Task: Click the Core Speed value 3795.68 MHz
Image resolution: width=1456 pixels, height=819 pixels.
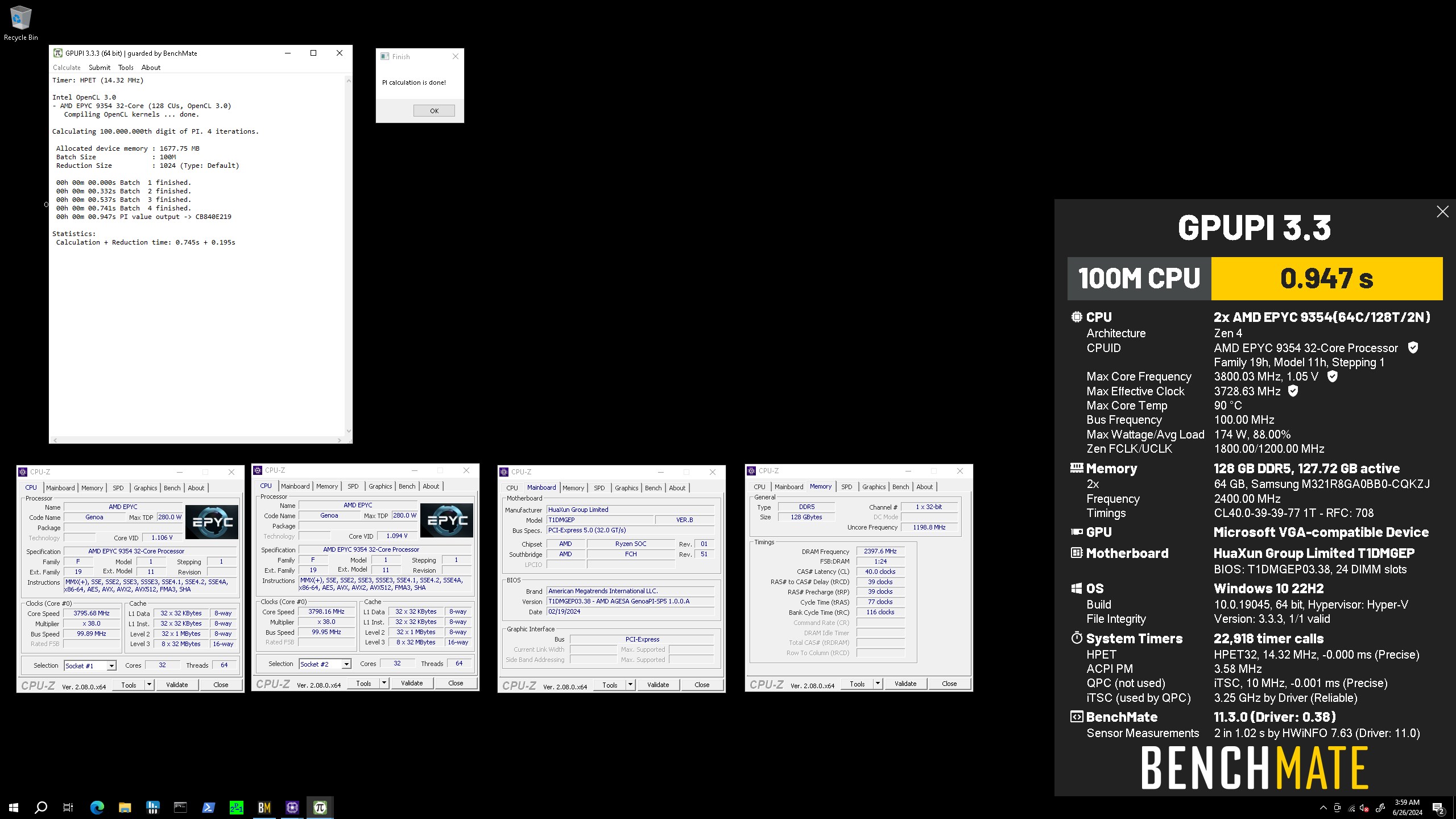Action: pos(92,613)
